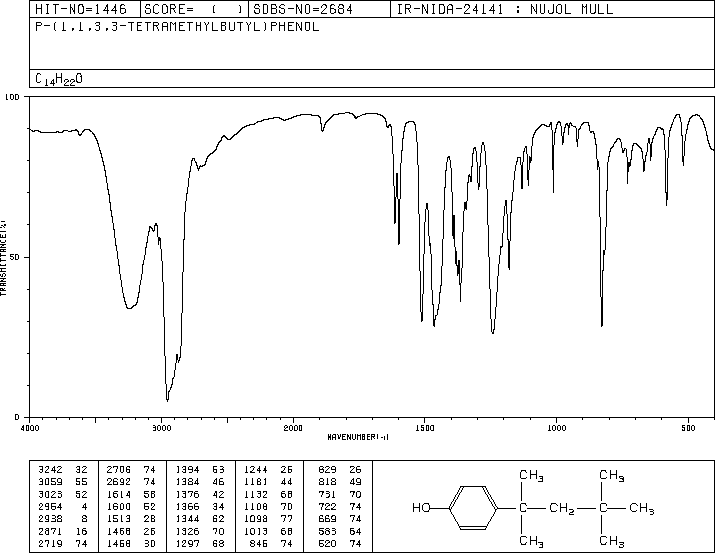
Task: Click the 1500 tick label on x-axis
Action: pos(425,428)
